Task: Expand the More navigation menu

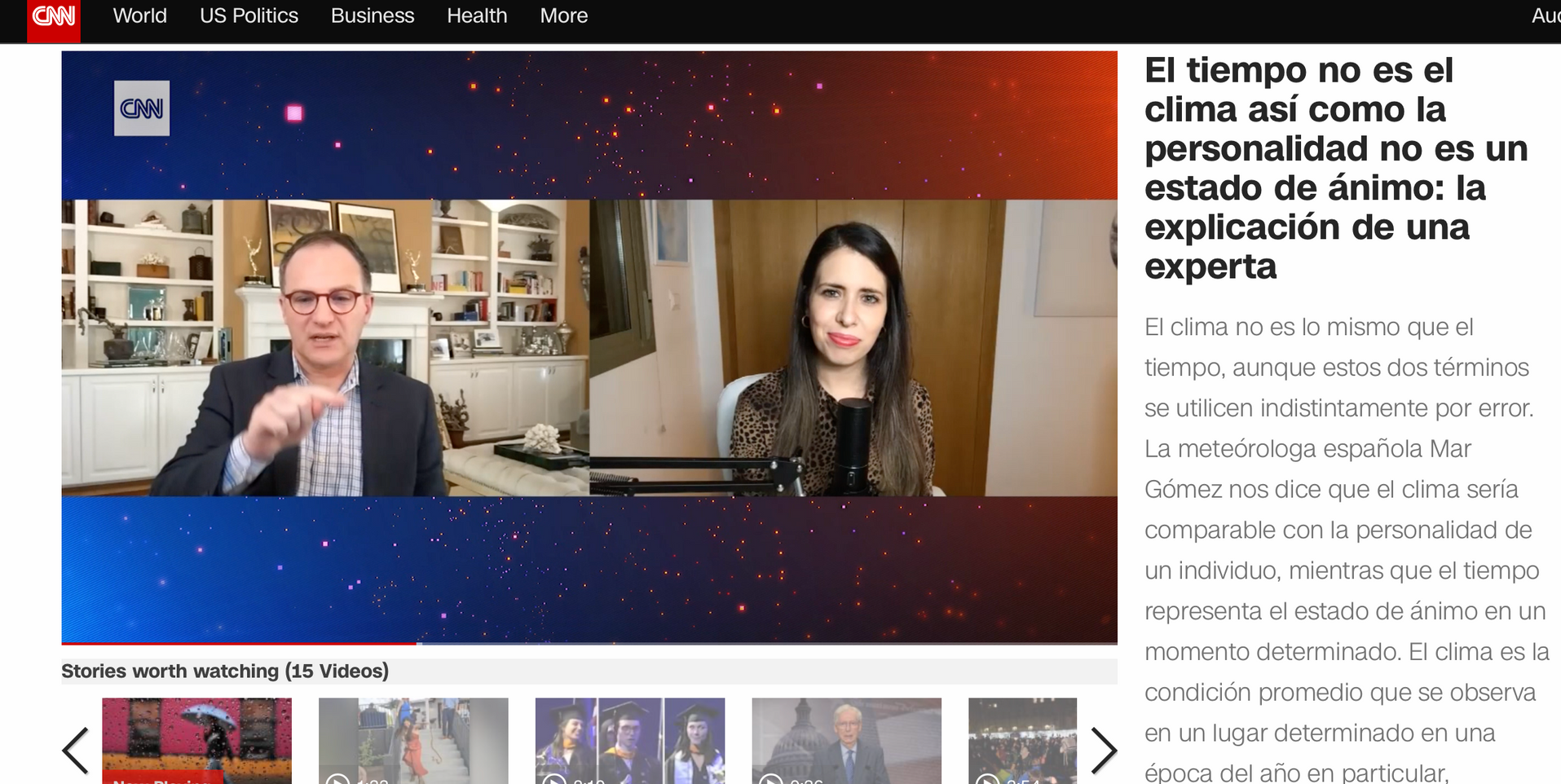Action: 564,15
